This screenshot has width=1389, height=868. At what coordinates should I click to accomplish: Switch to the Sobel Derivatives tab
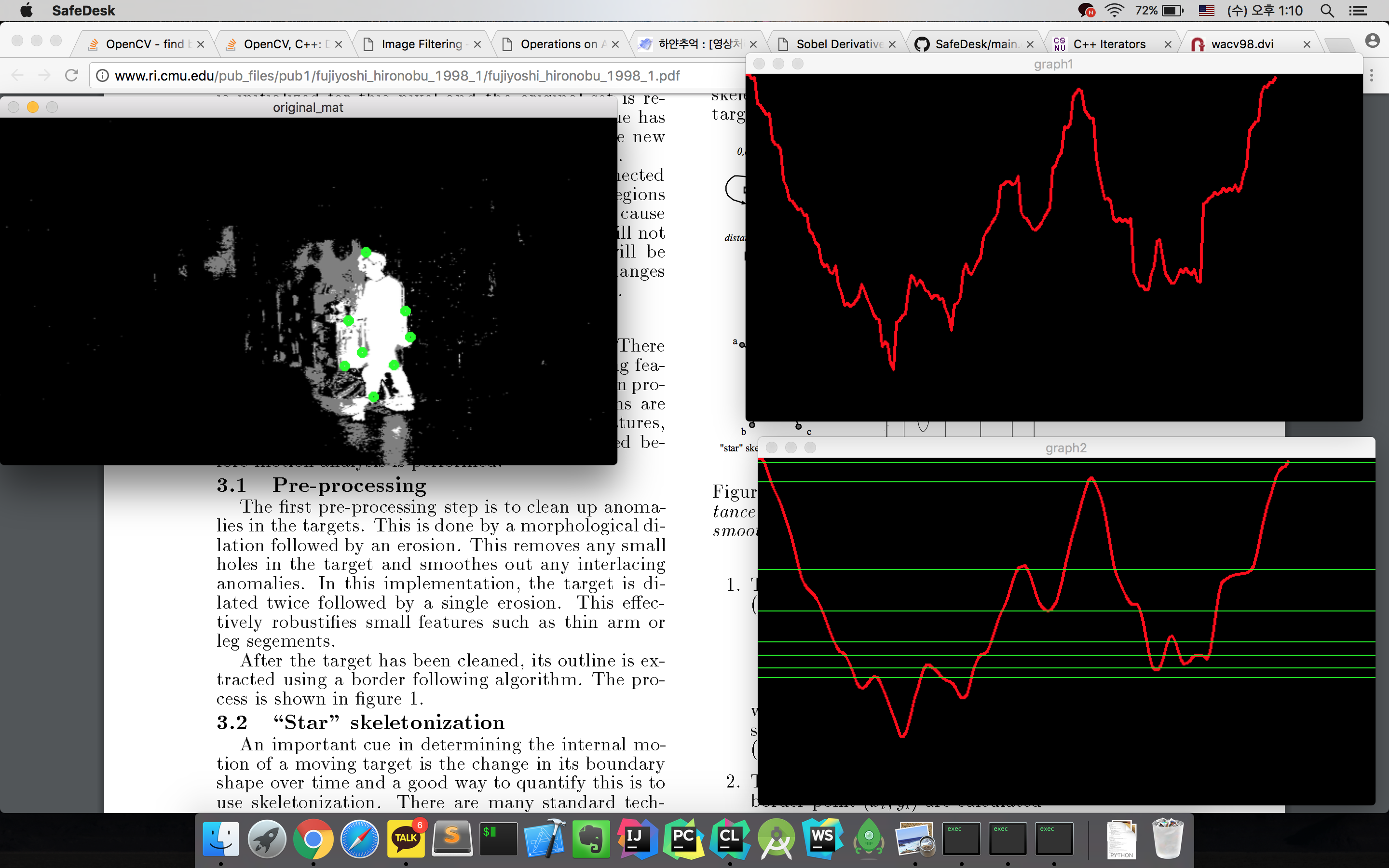point(838,44)
